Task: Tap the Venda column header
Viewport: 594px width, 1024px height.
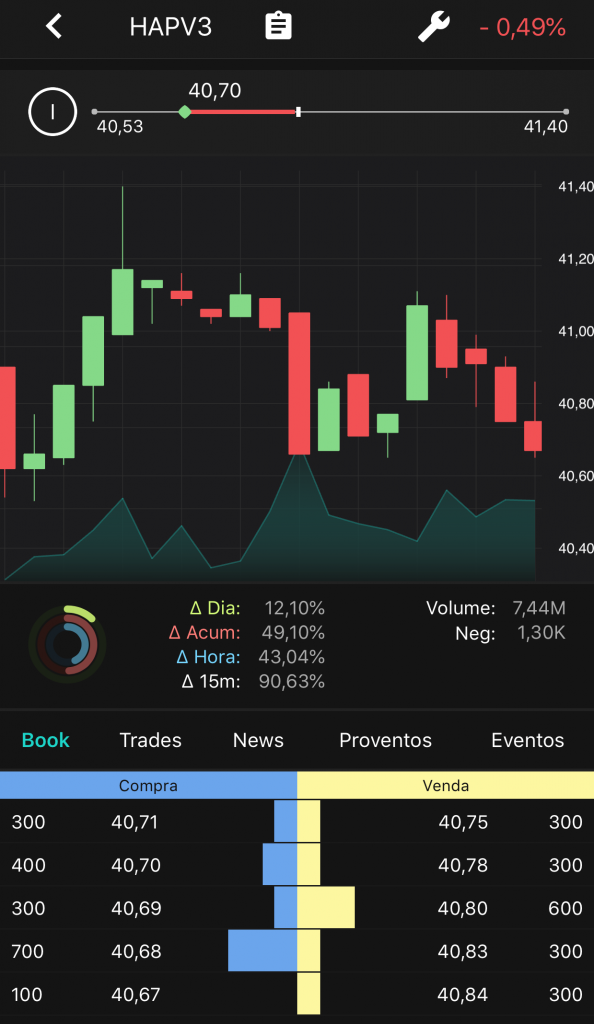Action: 445,785
